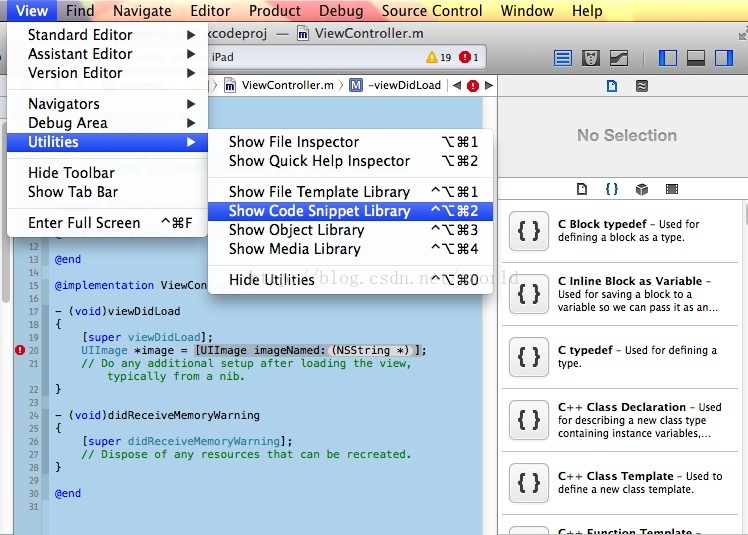
Task: Open the Debug menu
Action: [x=341, y=10]
